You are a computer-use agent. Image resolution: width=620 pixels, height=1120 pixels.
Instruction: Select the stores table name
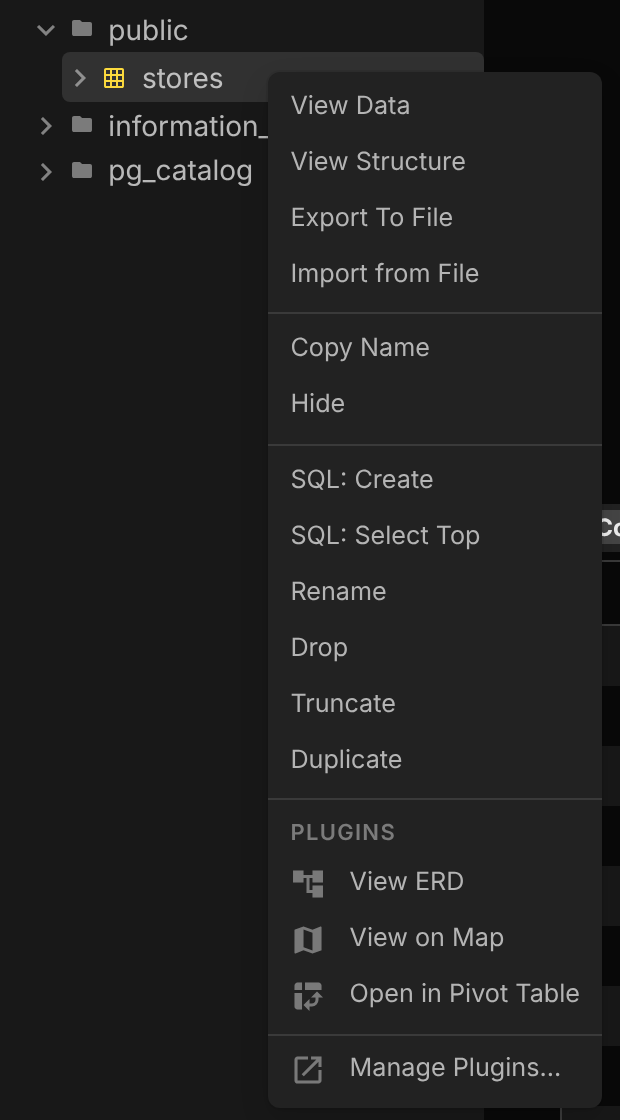point(183,79)
